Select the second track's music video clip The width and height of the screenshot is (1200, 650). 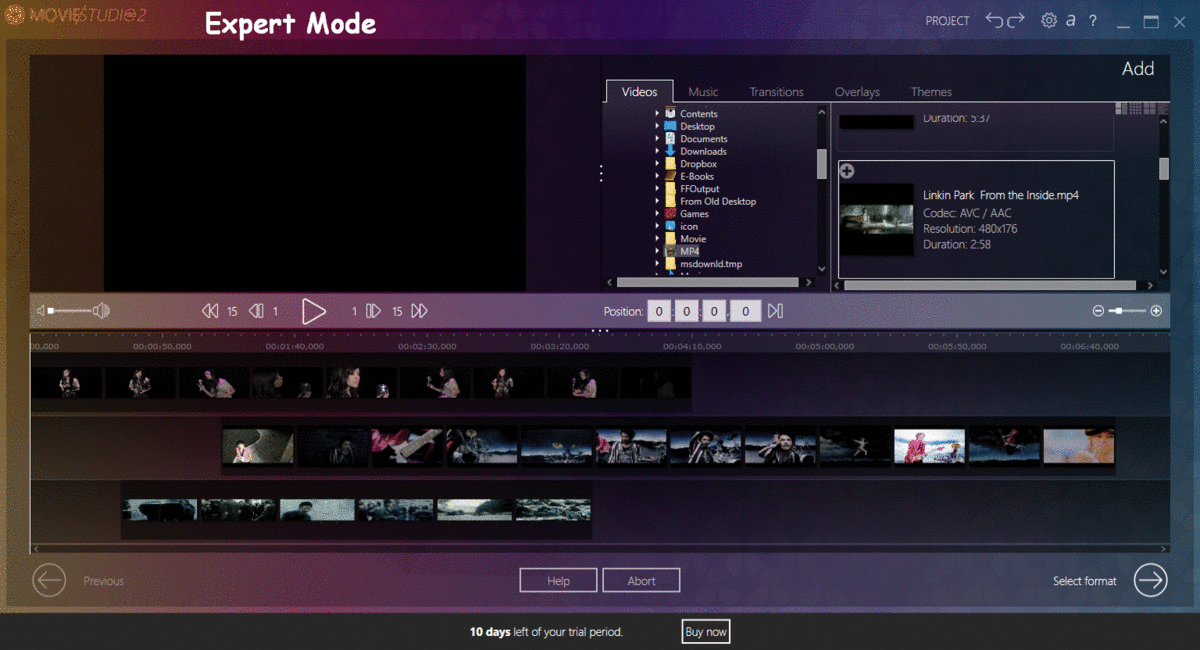[668, 446]
